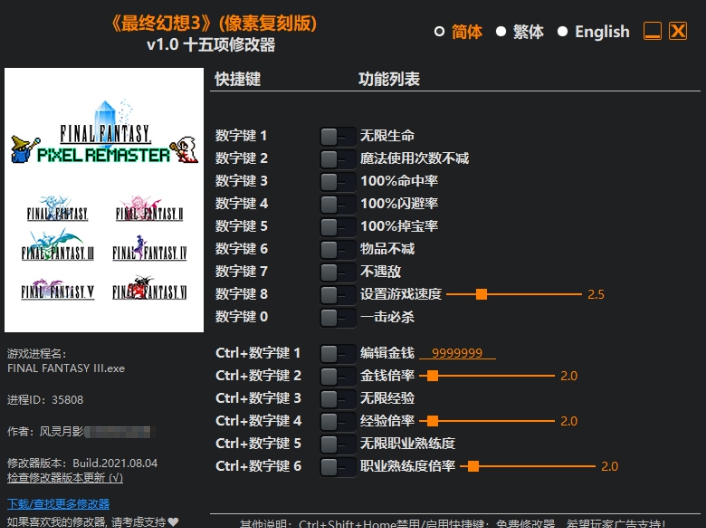The image size is (706, 528).
Task: Toggle 设置游戏速度 switch
Action: pyautogui.click(x=338, y=295)
